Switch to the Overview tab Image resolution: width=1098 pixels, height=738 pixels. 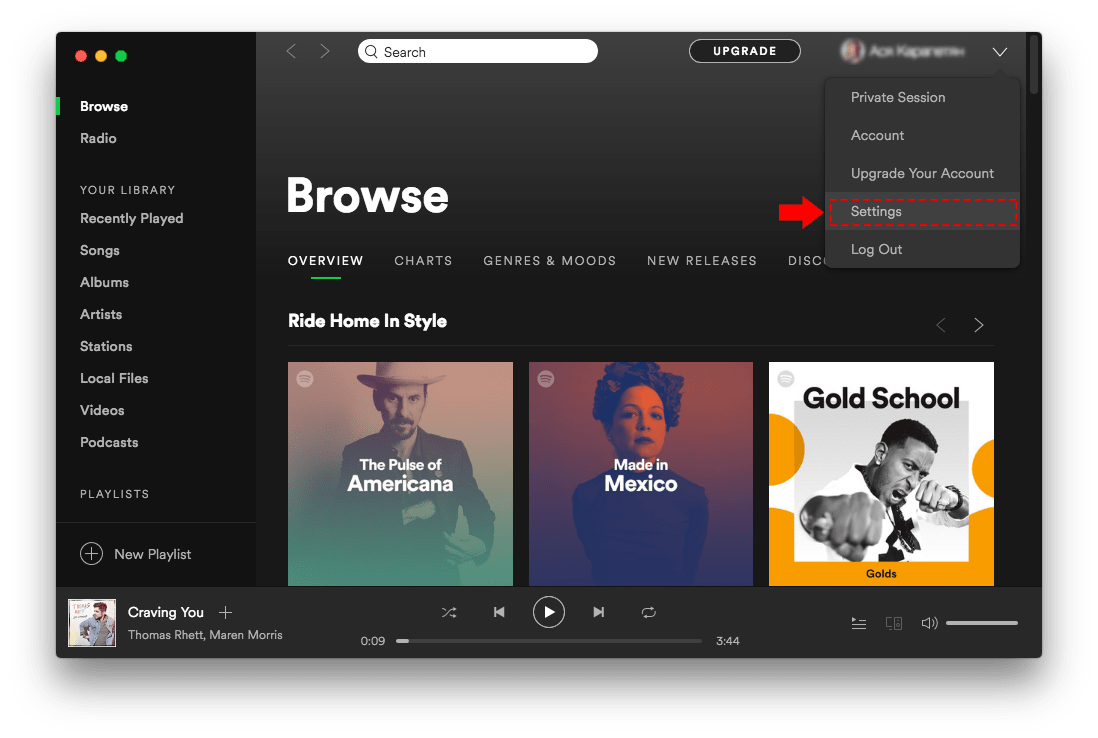pos(326,260)
